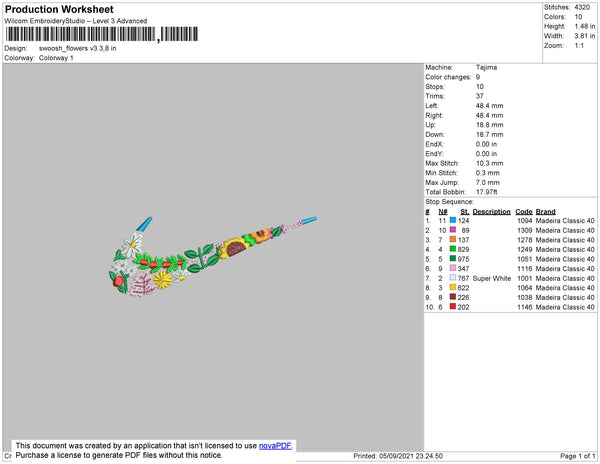
Task: Click the N# column header
Action: 443,212
